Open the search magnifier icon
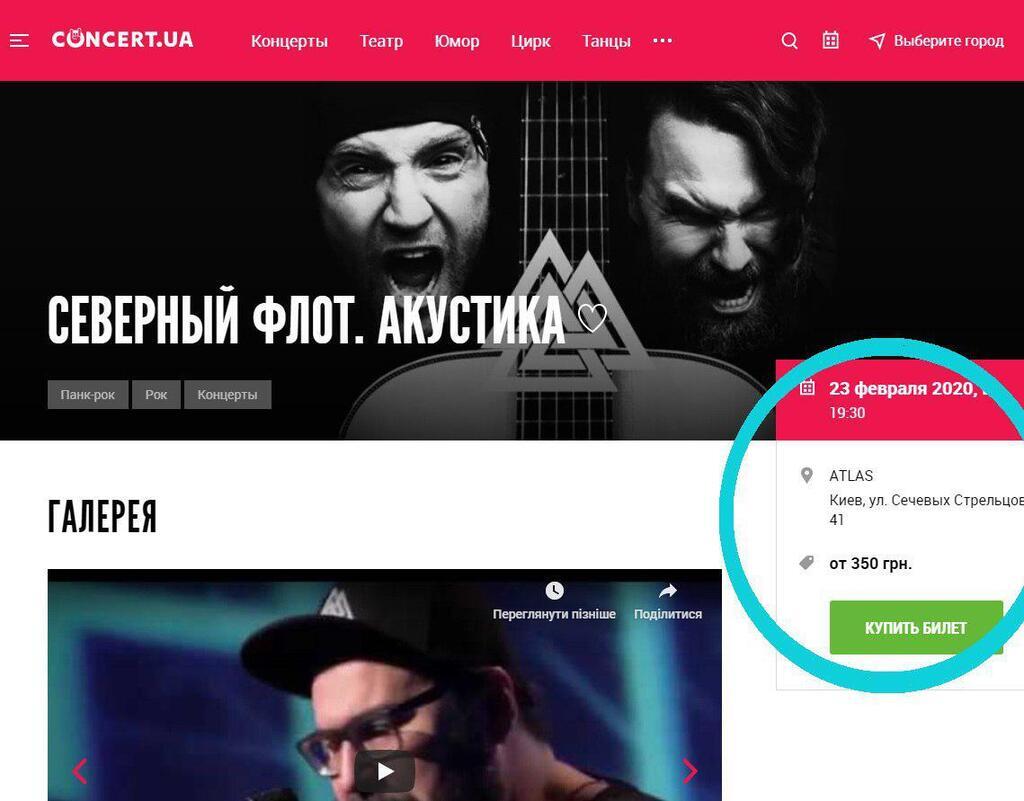Viewport: 1024px width, 801px height. (x=790, y=40)
